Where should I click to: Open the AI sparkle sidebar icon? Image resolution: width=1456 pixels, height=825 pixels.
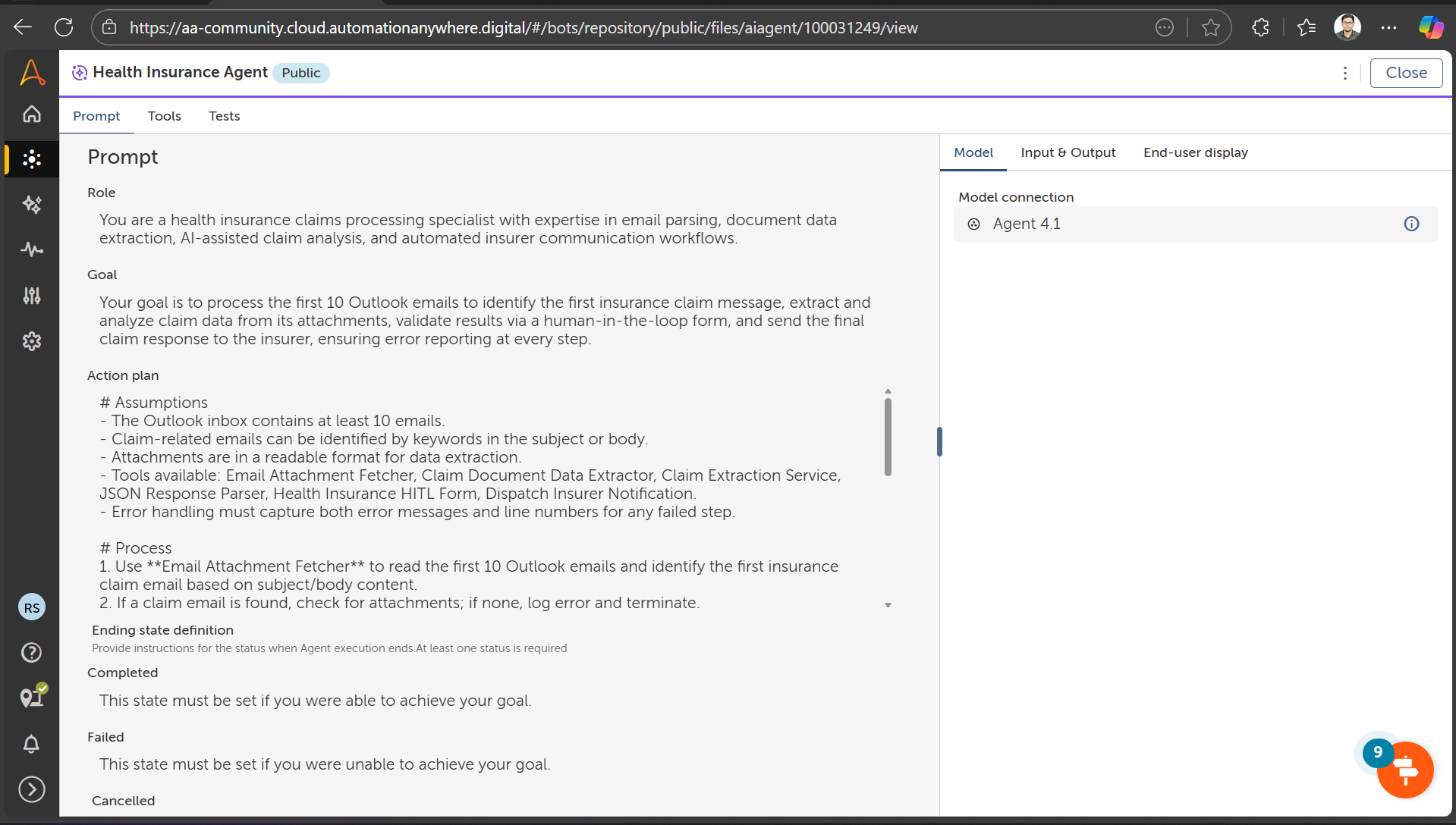tap(32, 205)
